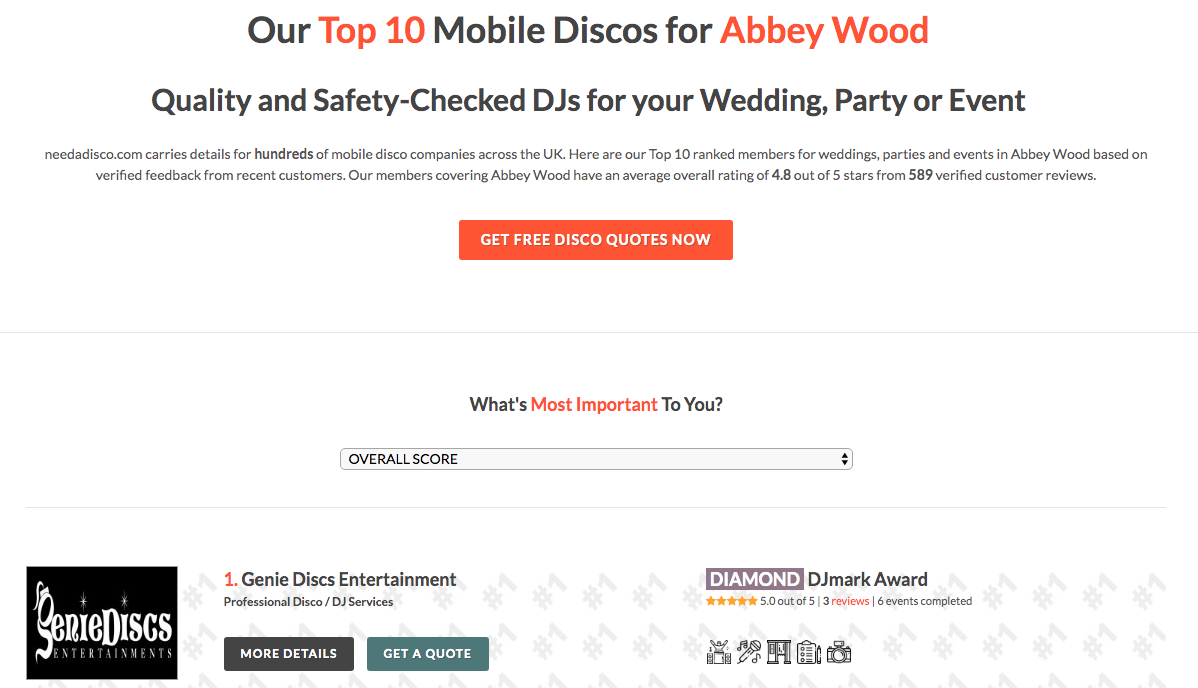1198x688 pixels.
Task: Click the DJ with speakers service icon
Action: click(x=719, y=652)
